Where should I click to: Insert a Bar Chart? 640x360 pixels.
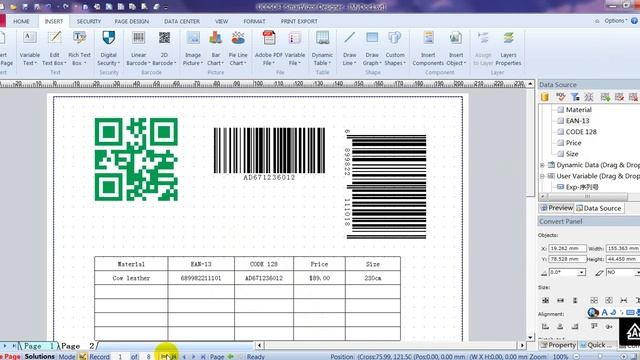pos(215,48)
